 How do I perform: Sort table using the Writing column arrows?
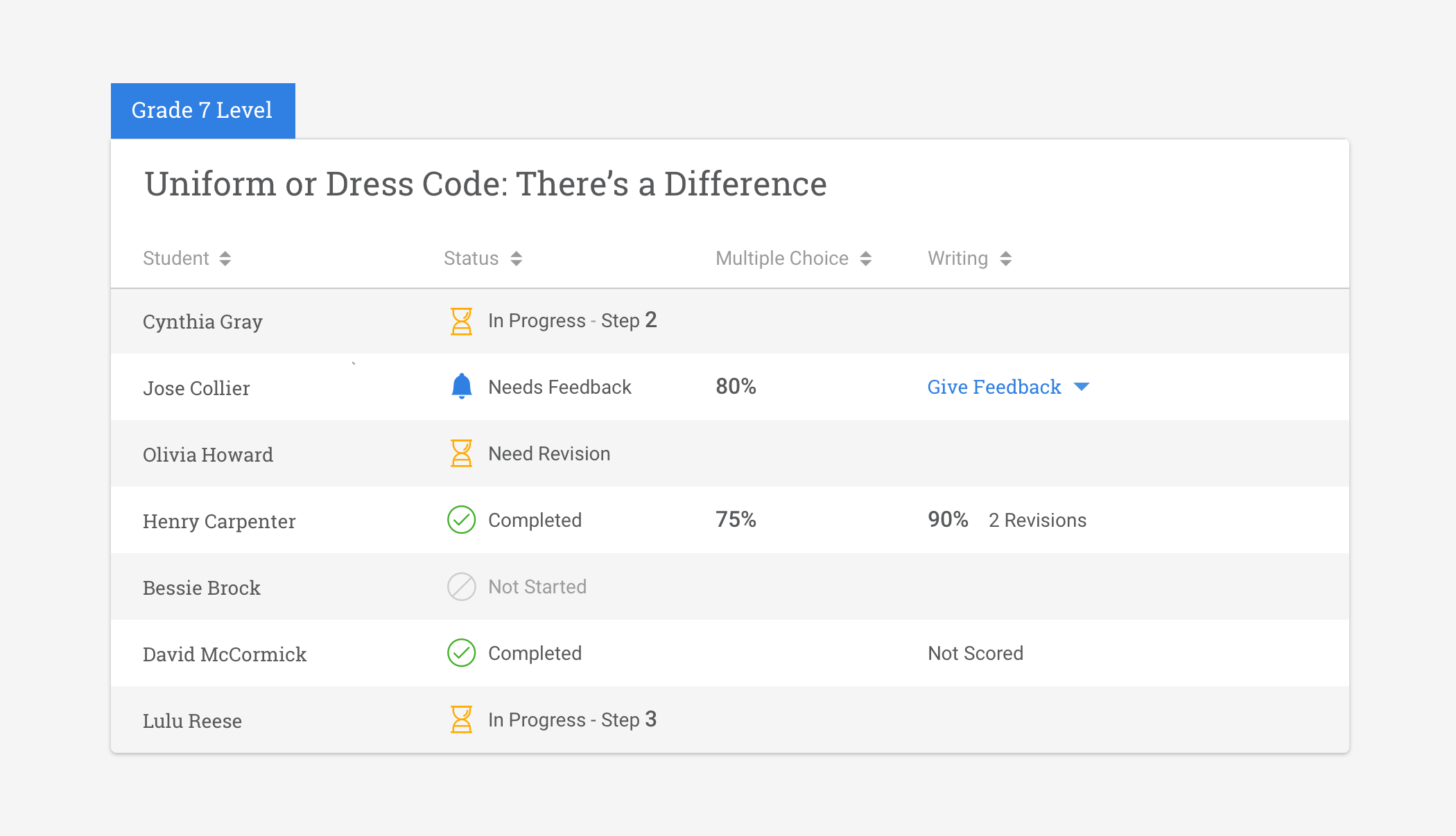pos(1005,259)
